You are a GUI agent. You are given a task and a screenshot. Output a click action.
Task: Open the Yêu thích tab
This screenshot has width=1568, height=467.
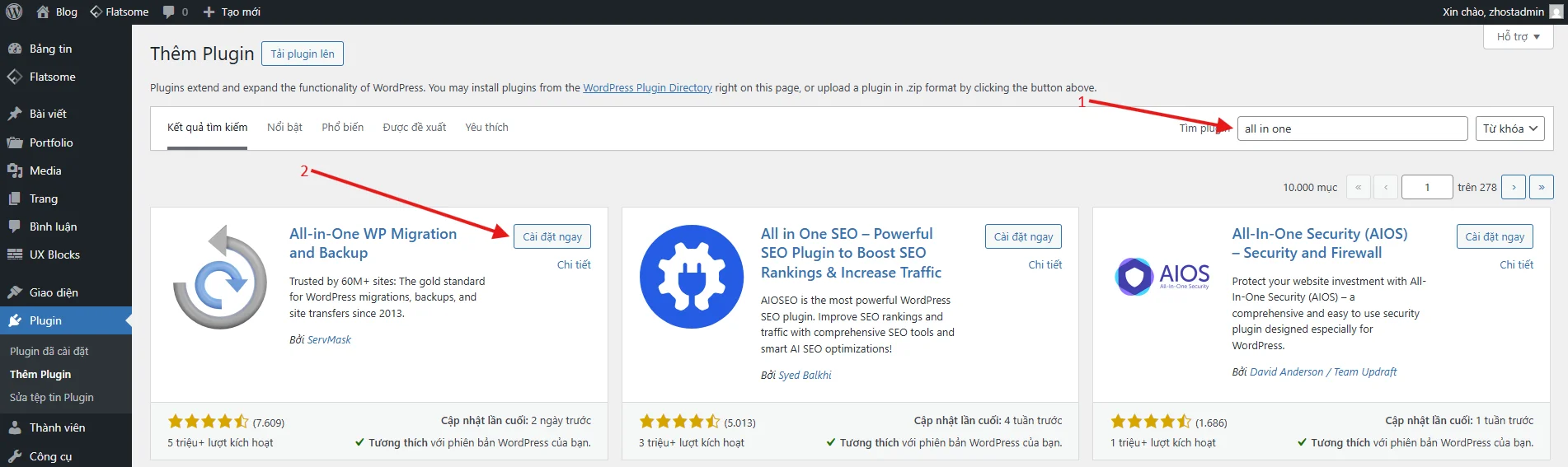[486, 127]
